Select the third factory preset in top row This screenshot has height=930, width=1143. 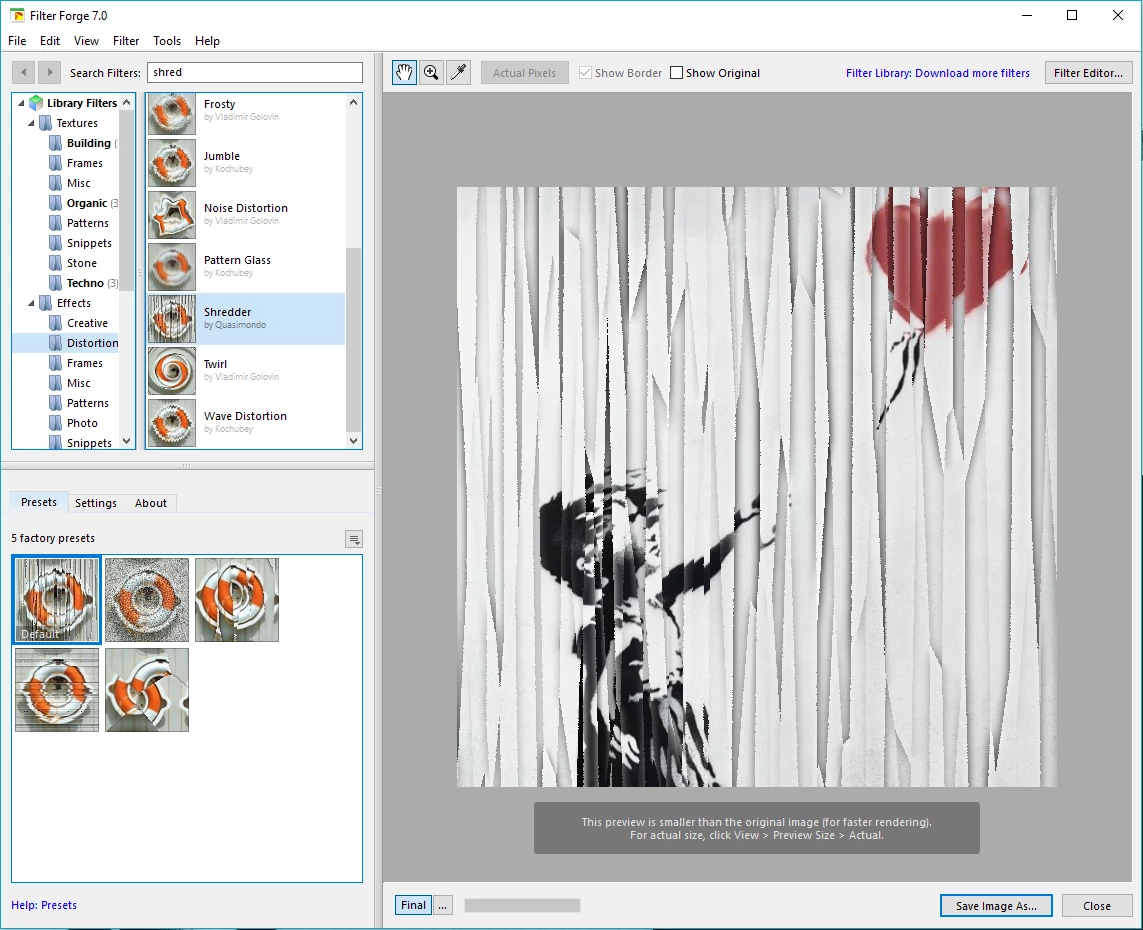(x=237, y=600)
